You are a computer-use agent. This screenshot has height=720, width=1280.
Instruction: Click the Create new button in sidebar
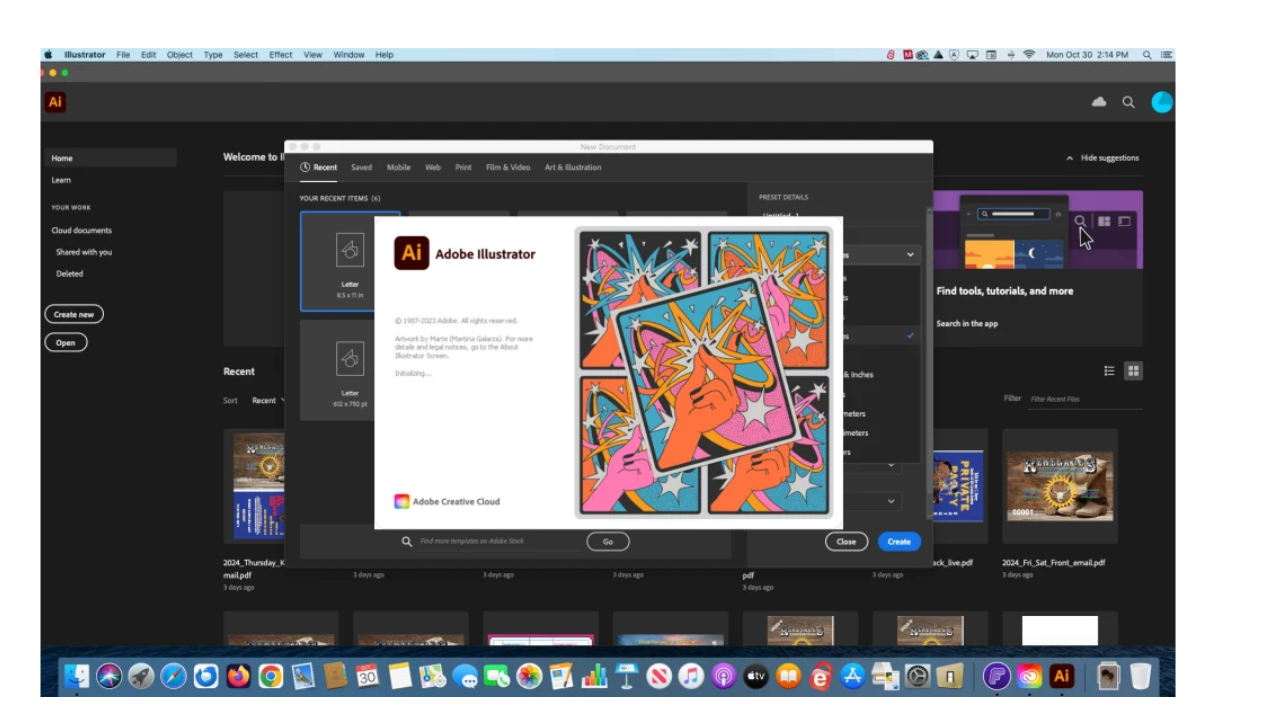[x=74, y=314]
